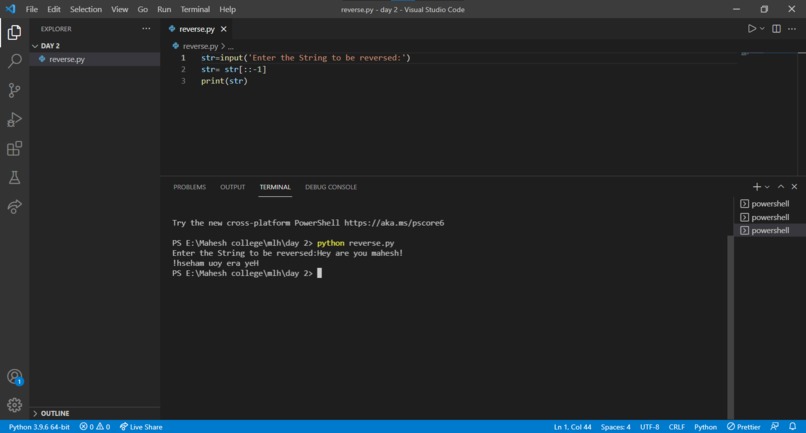This screenshot has height=433, width=806.
Task: Switch to the PROBLEMS panel tab
Action: 189,187
